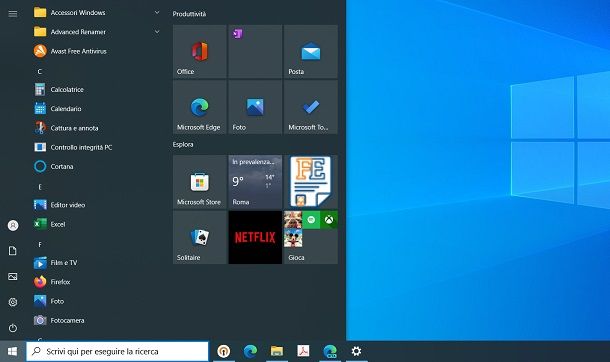Open the second Edge icon in taskbar

click(330, 352)
